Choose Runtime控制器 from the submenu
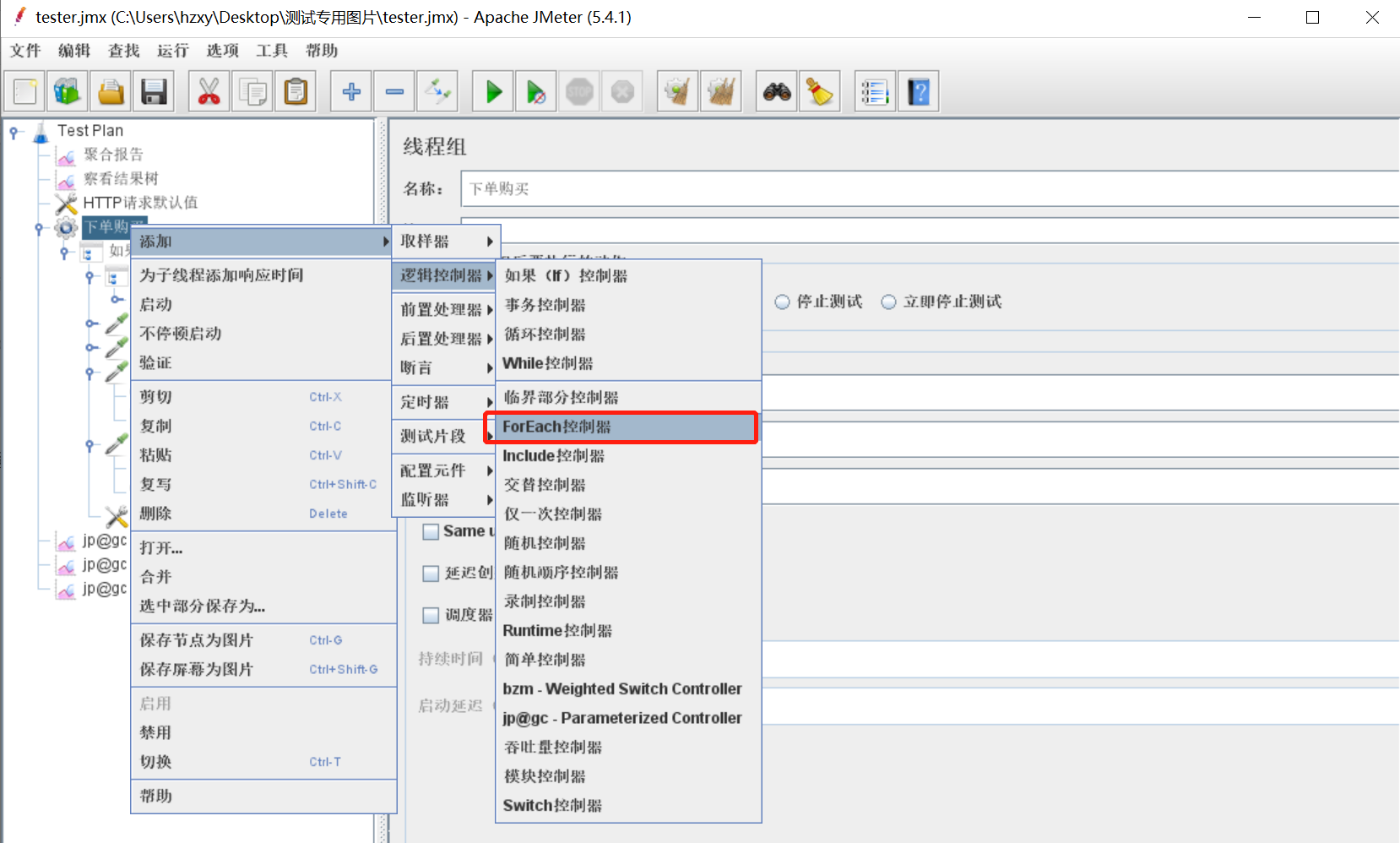1400x843 pixels. point(628,631)
